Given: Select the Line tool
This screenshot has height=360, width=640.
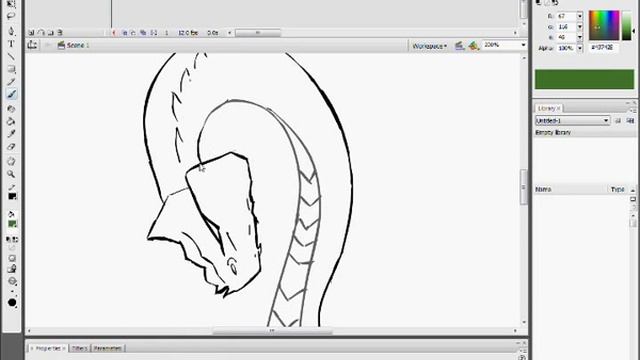Looking at the screenshot, I should [x=11, y=56].
